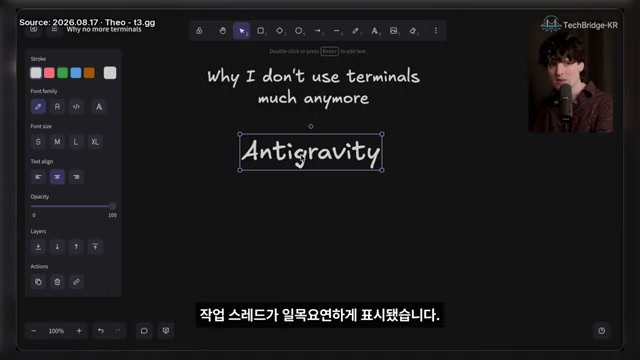Delete the selected element
The image size is (640, 360).
pos(57,282)
